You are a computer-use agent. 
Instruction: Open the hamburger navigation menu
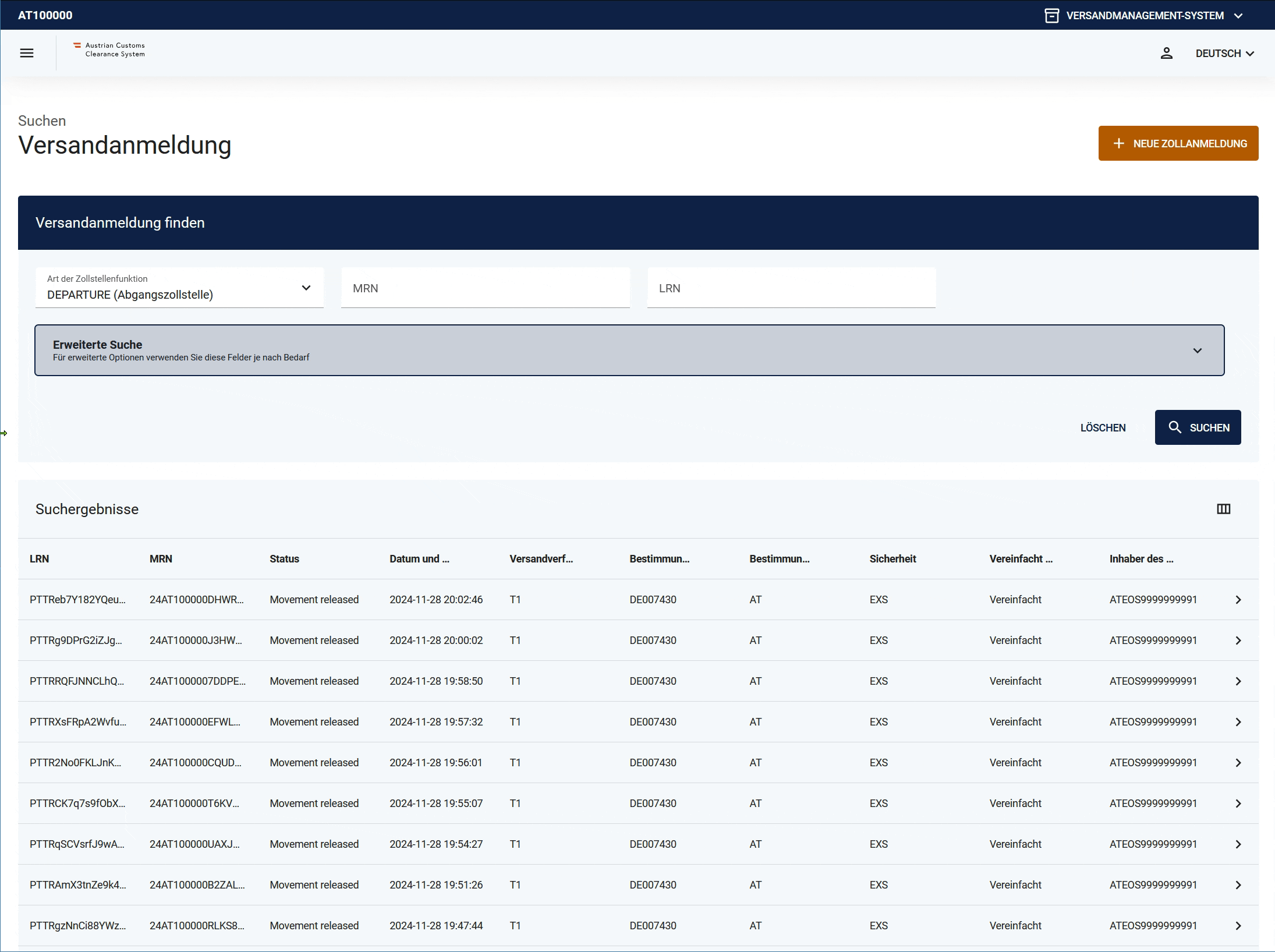pos(27,53)
